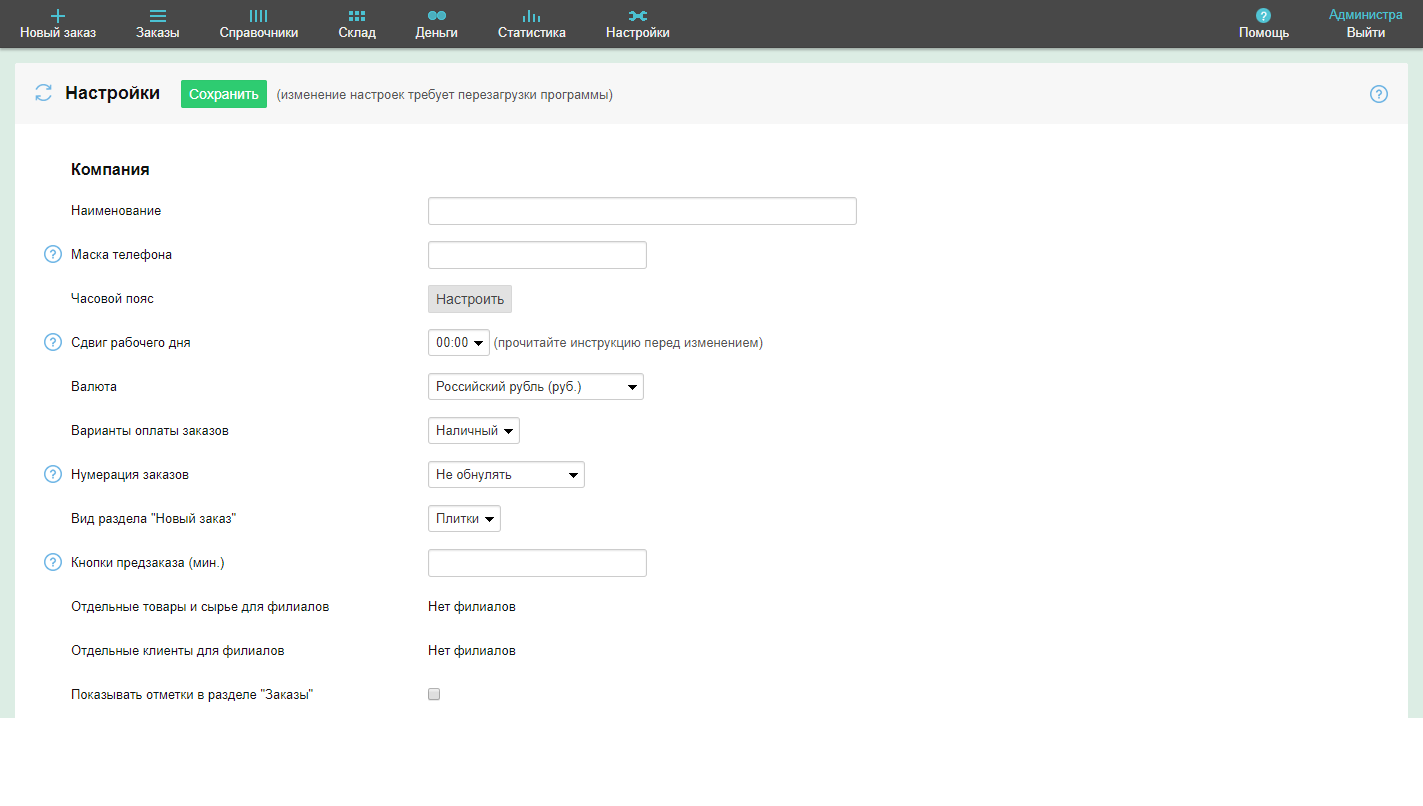Show the hint icon for Сдвиг рабочего дня
This screenshot has height=806, width=1423.
pyautogui.click(x=53, y=343)
